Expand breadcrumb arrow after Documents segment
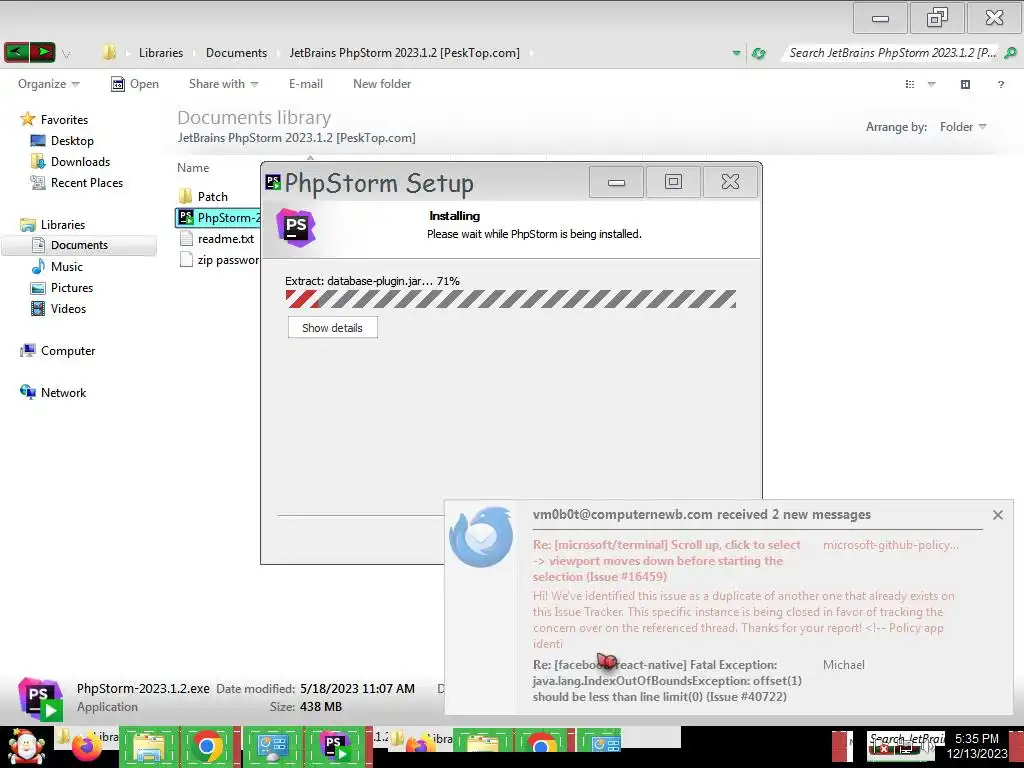Screen dimensions: 1024x768 click(x=279, y=54)
